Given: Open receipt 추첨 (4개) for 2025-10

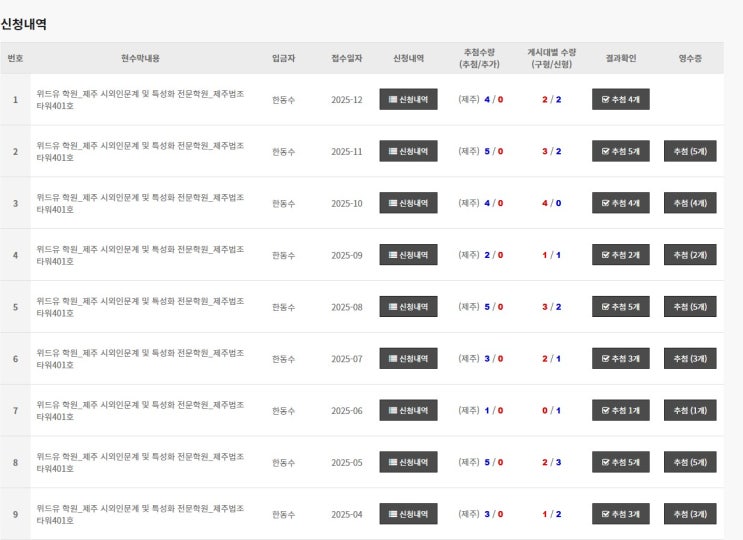Looking at the screenshot, I should point(690,203).
